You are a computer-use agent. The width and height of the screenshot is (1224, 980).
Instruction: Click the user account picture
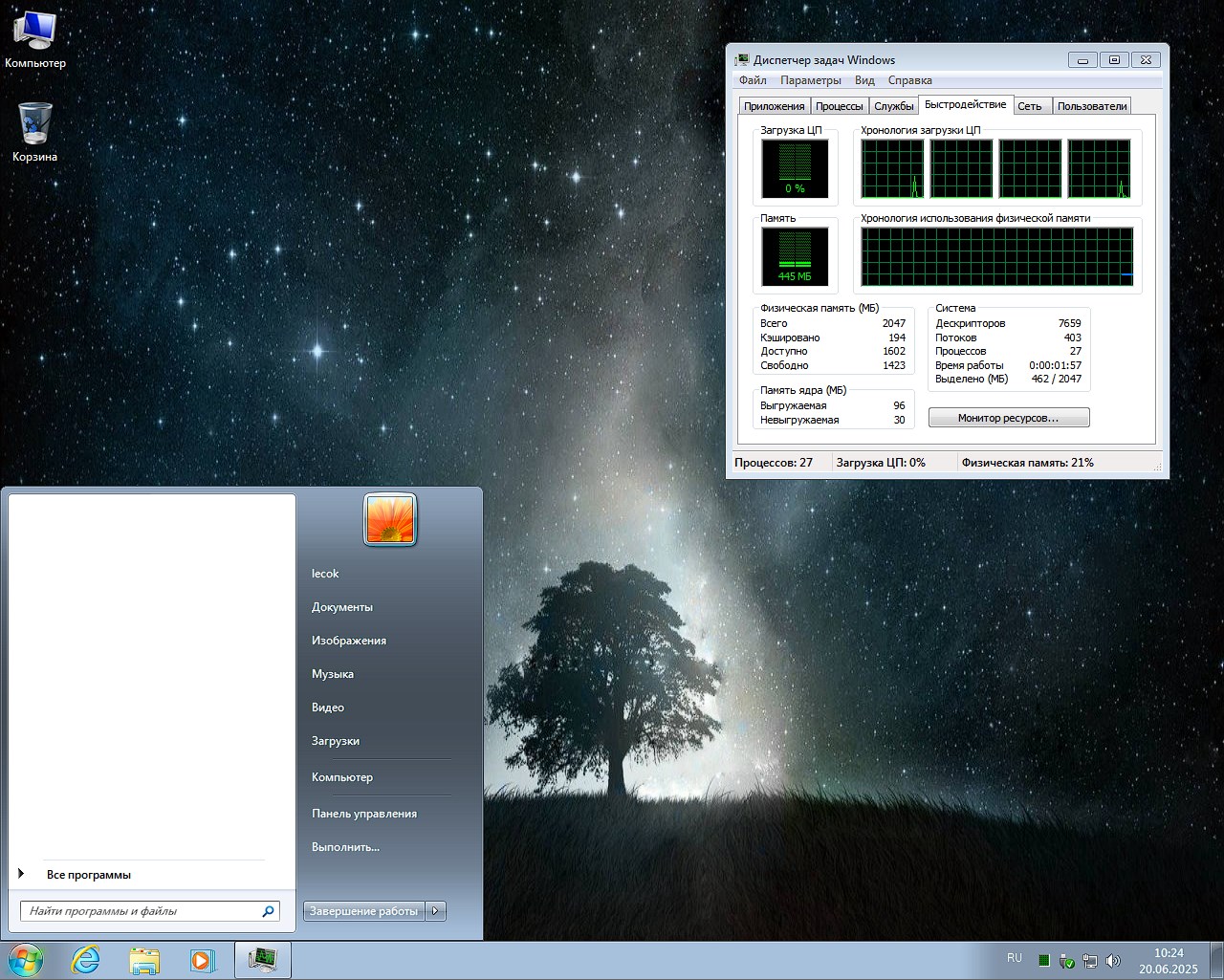390,520
